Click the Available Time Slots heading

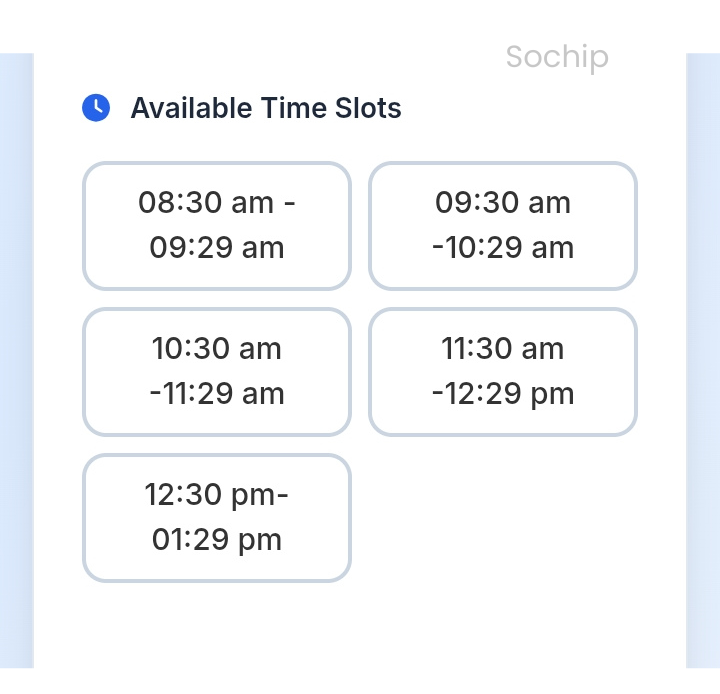click(x=266, y=108)
